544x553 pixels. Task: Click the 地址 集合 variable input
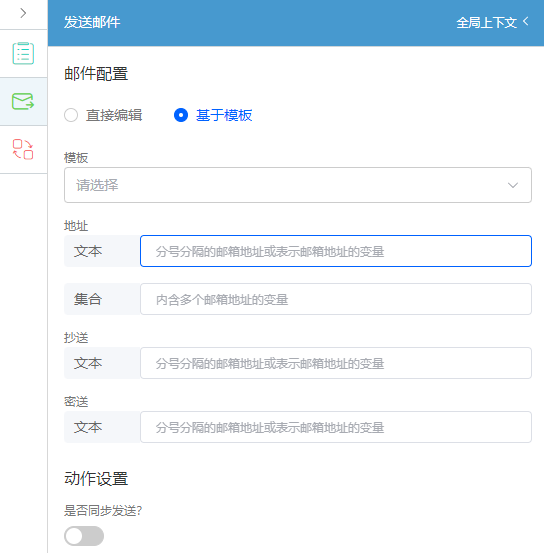336,299
